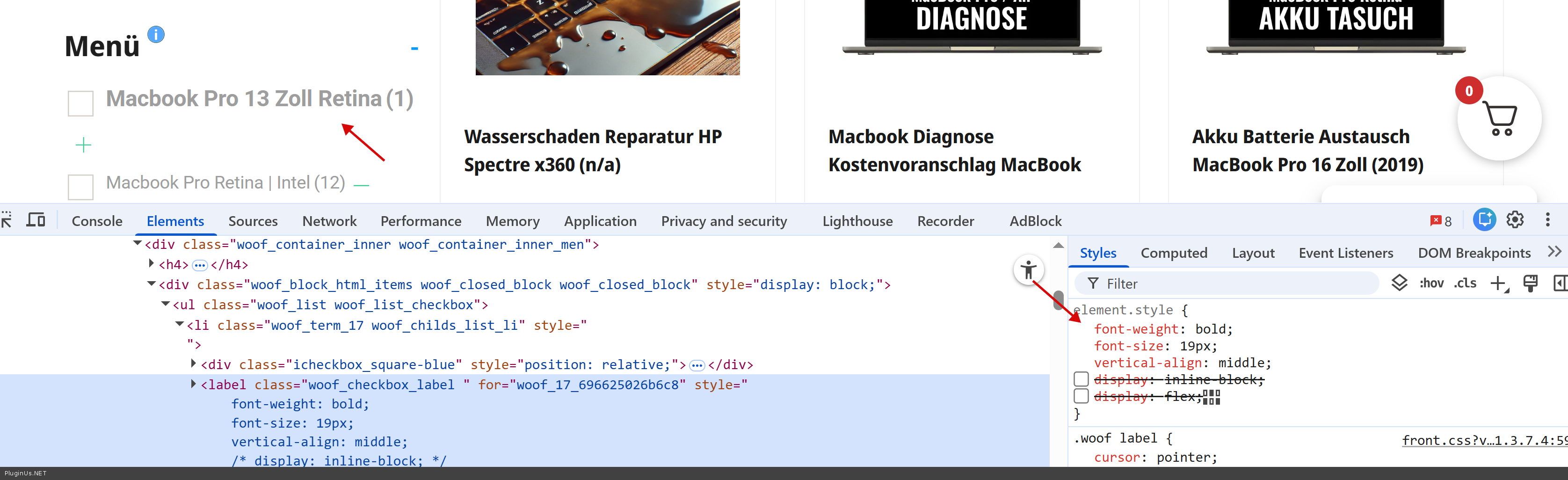Click the Macbook Pro 13 Zoll Retina label

click(x=259, y=99)
